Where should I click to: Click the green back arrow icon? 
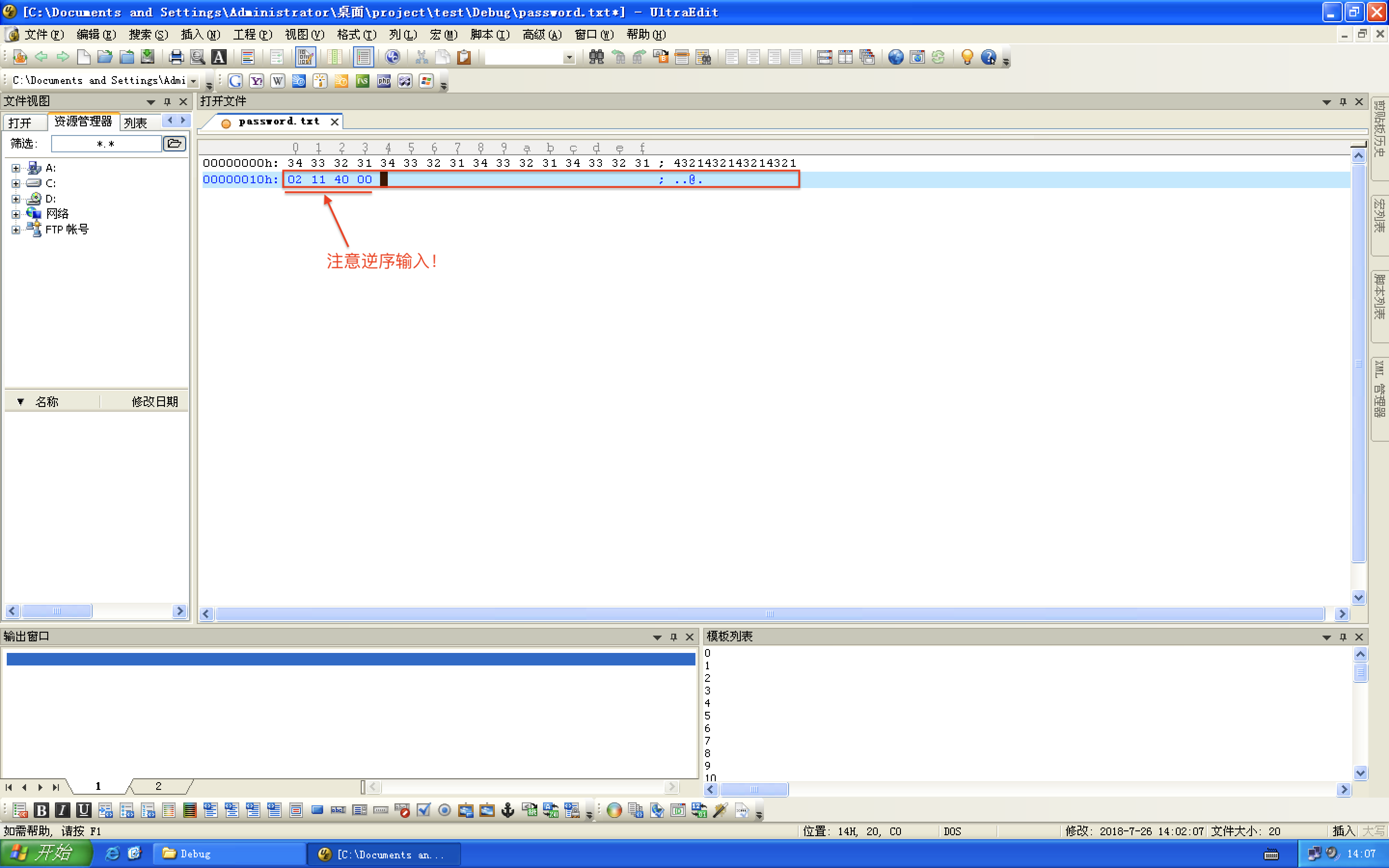pyautogui.click(x=41, y=57)
